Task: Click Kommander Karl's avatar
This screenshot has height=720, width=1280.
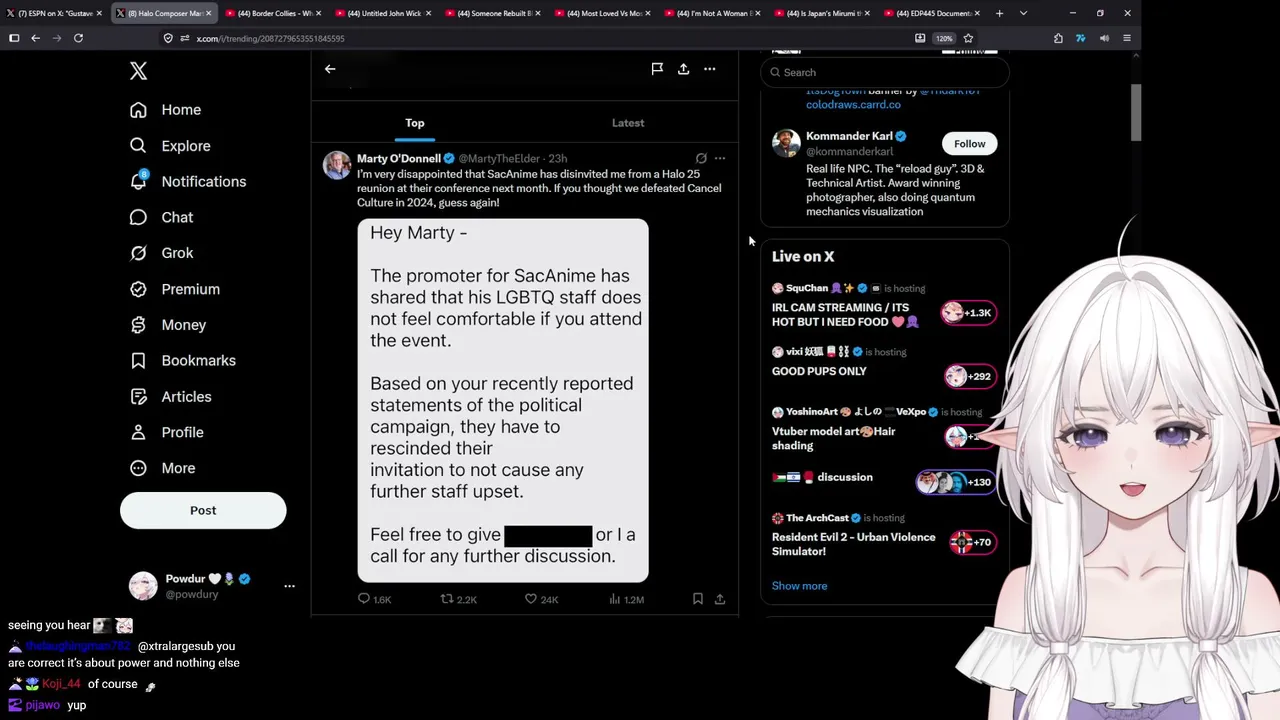Action: point(786,143)
